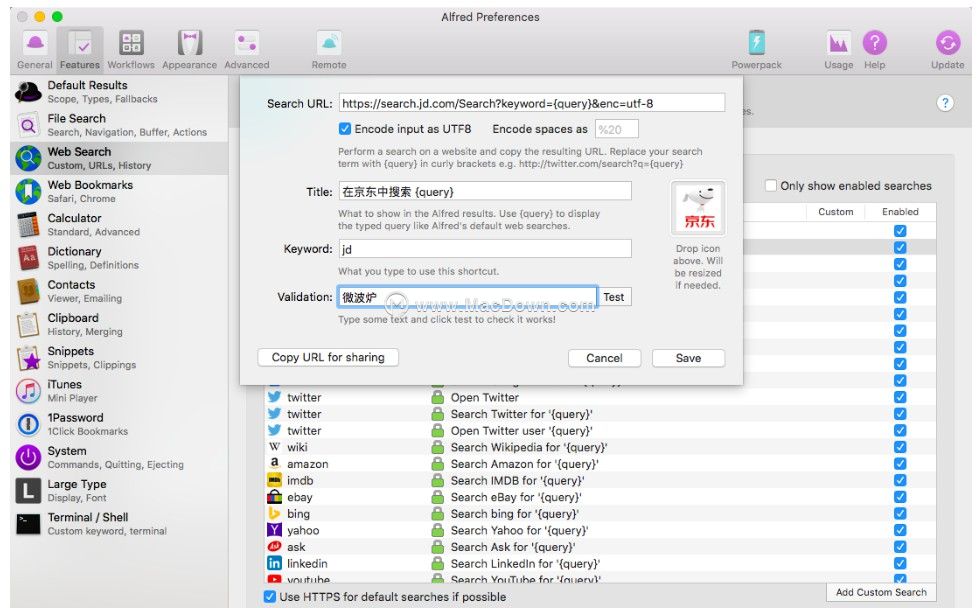Open Web Bookmarks feature

pos(119,191)
